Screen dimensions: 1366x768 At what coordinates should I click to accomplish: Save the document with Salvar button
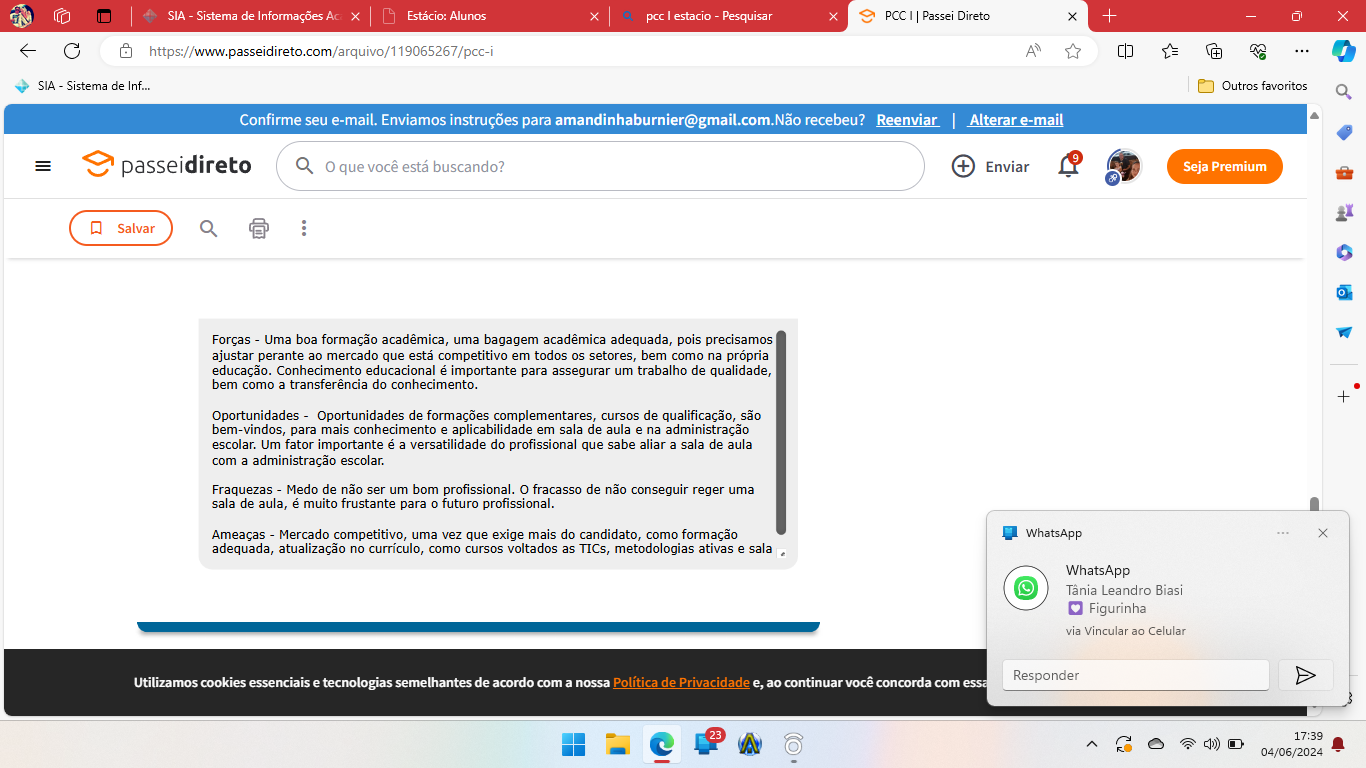pyautogui.click(x=121, y=228)
